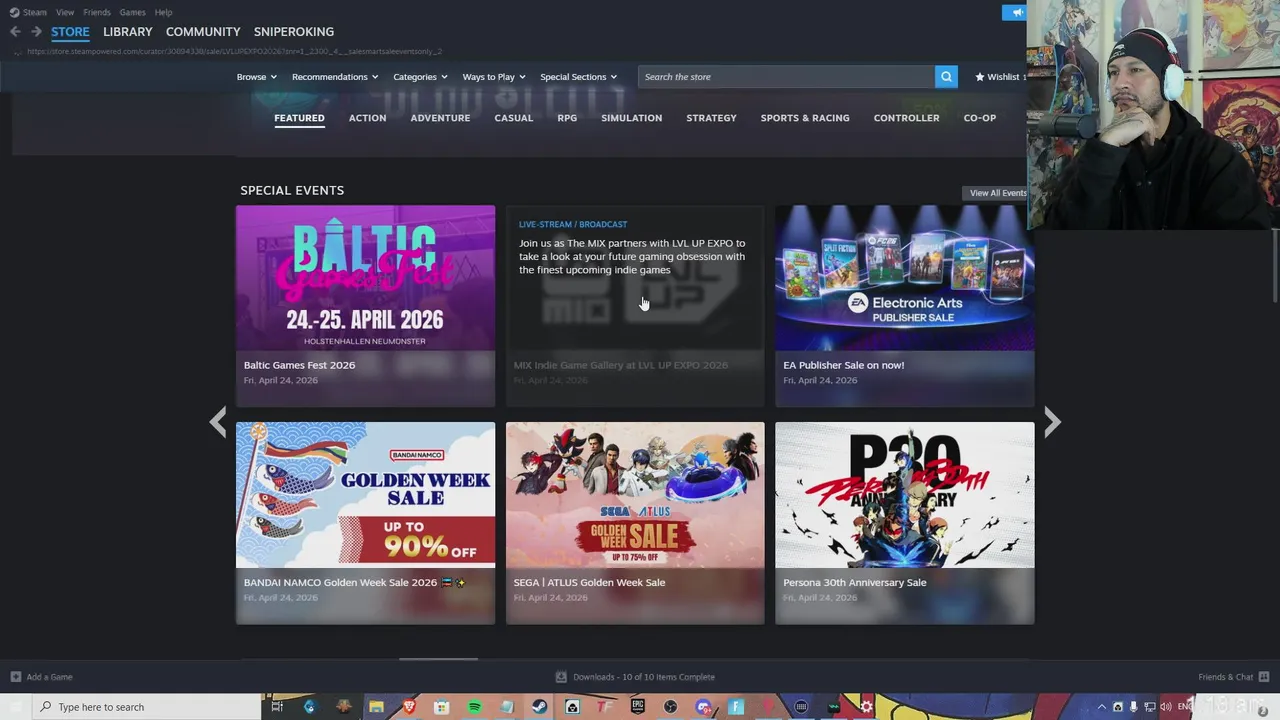Screen dimensions: 1280x720
Task: Click the store search magnifier button
Action: tap(946, 77)
